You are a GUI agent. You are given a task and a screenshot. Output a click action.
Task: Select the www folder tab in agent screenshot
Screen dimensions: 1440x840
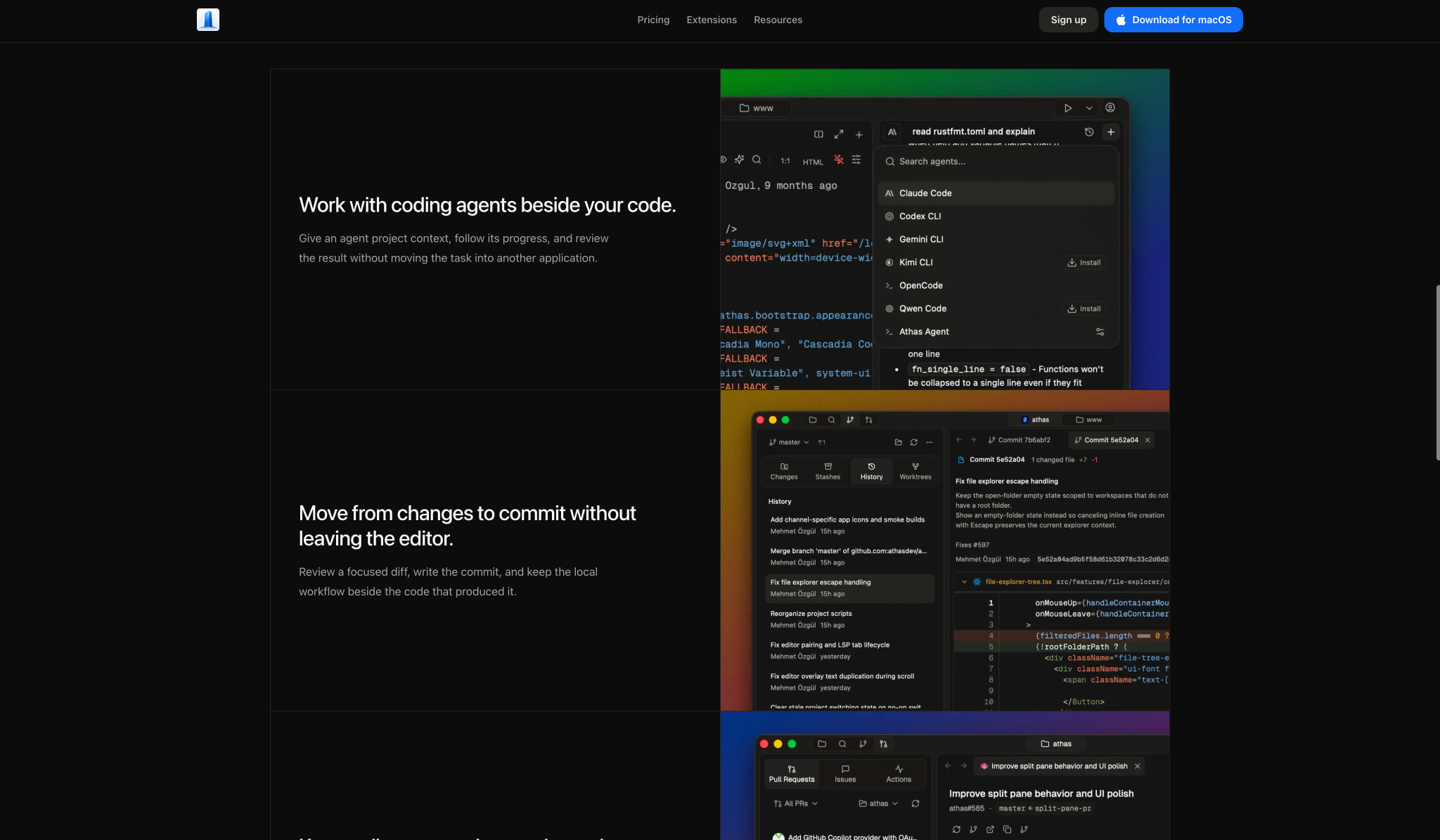coord(757,108)
